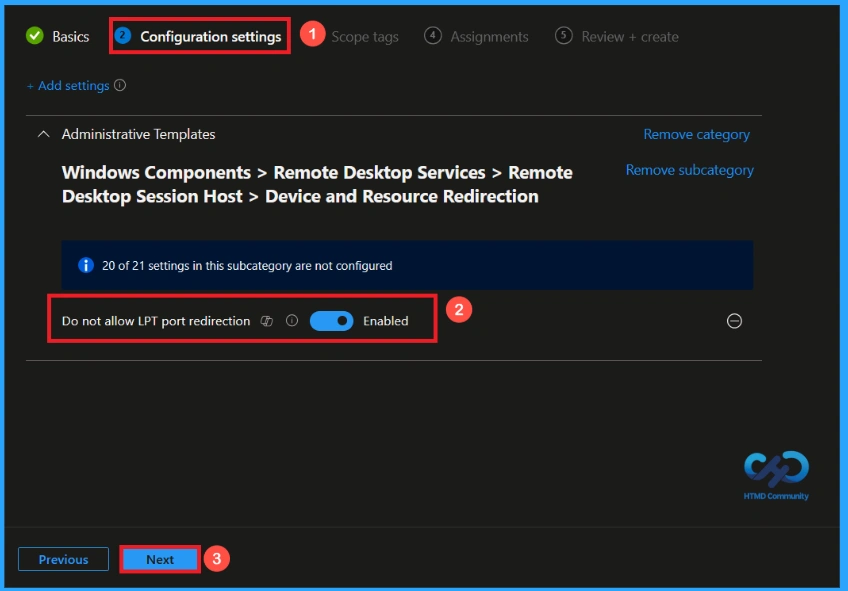The width and height of the screenshot is (848, 591).
Task: Click the numbered badge on Configuration settings step
Action: point(124,35)
